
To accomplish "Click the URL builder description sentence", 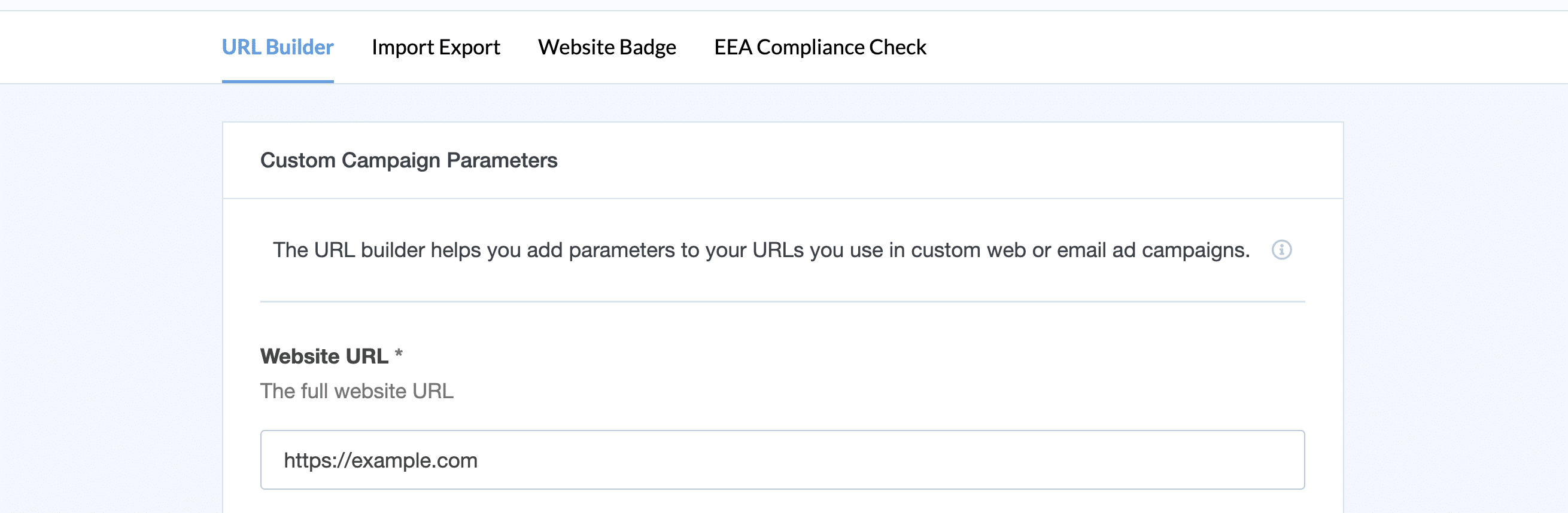I will [x=761, y=250].
